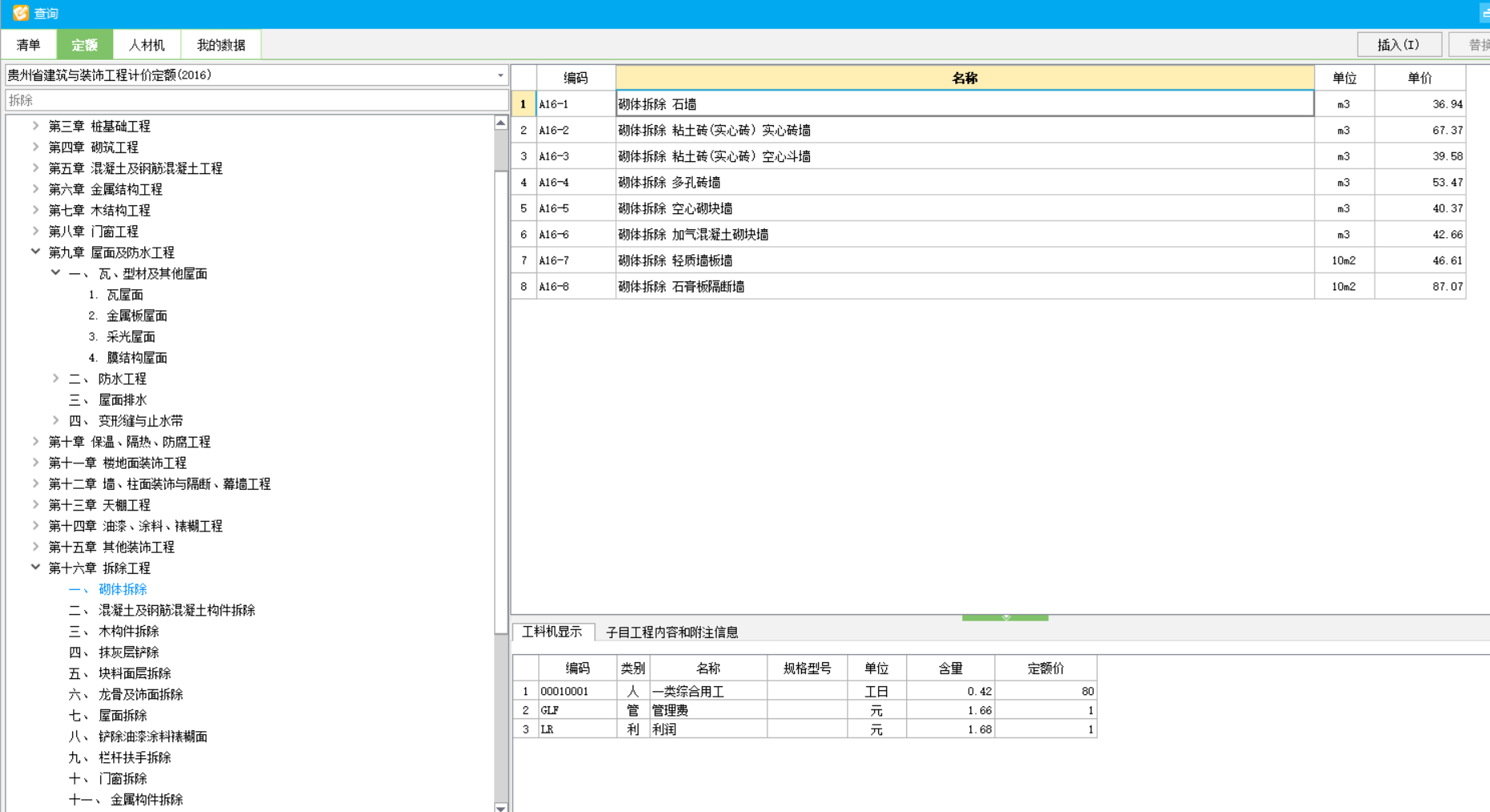Screen dimensions: 1490x812
Task: Select 一、砌体拆除 tree item
Action: click(107, 589)
